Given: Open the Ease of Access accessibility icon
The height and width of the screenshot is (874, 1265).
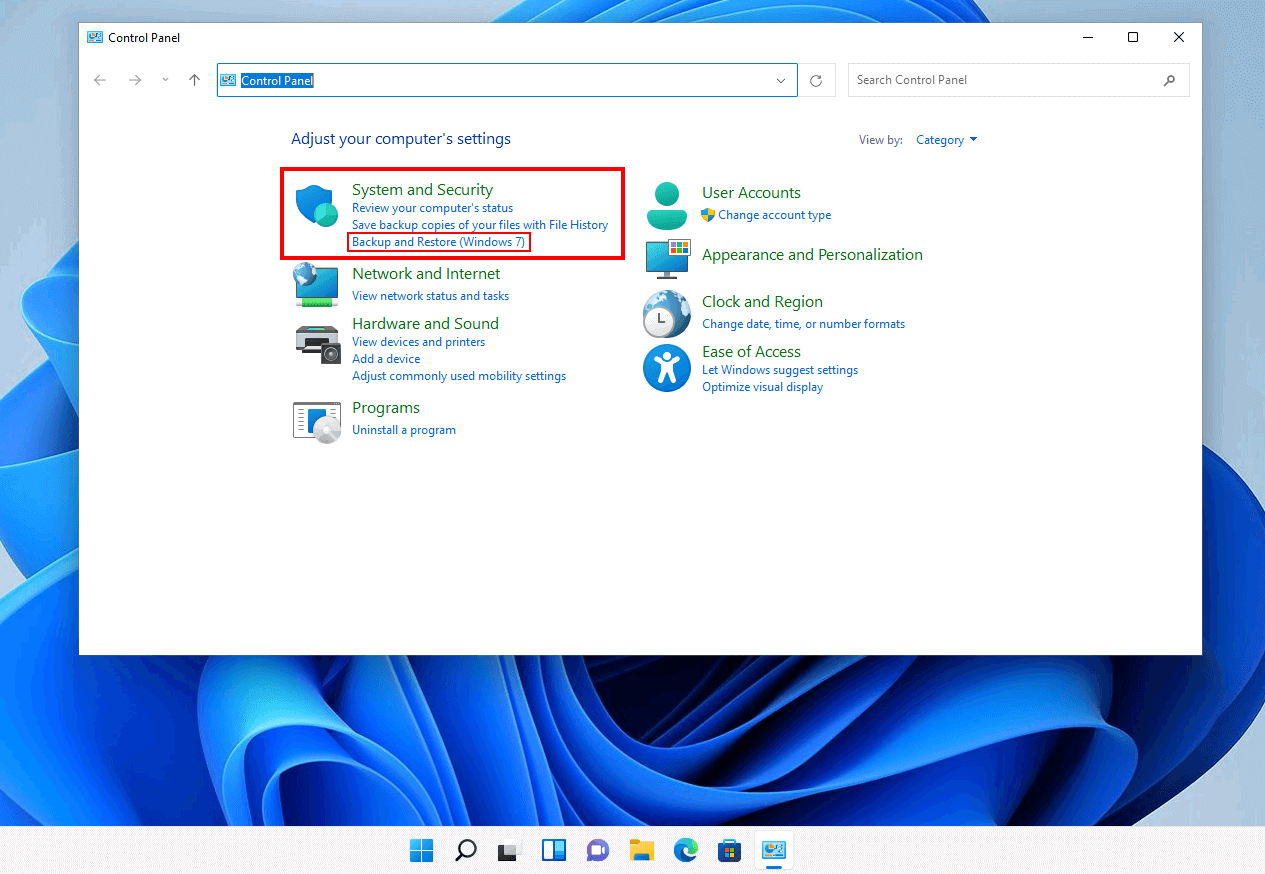Looking at the screenshot, I should [666, 367].
